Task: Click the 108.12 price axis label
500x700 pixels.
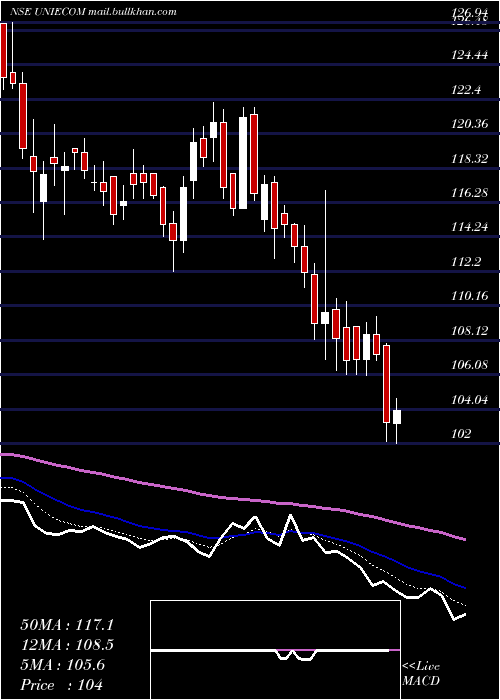Action: (469, 330)
